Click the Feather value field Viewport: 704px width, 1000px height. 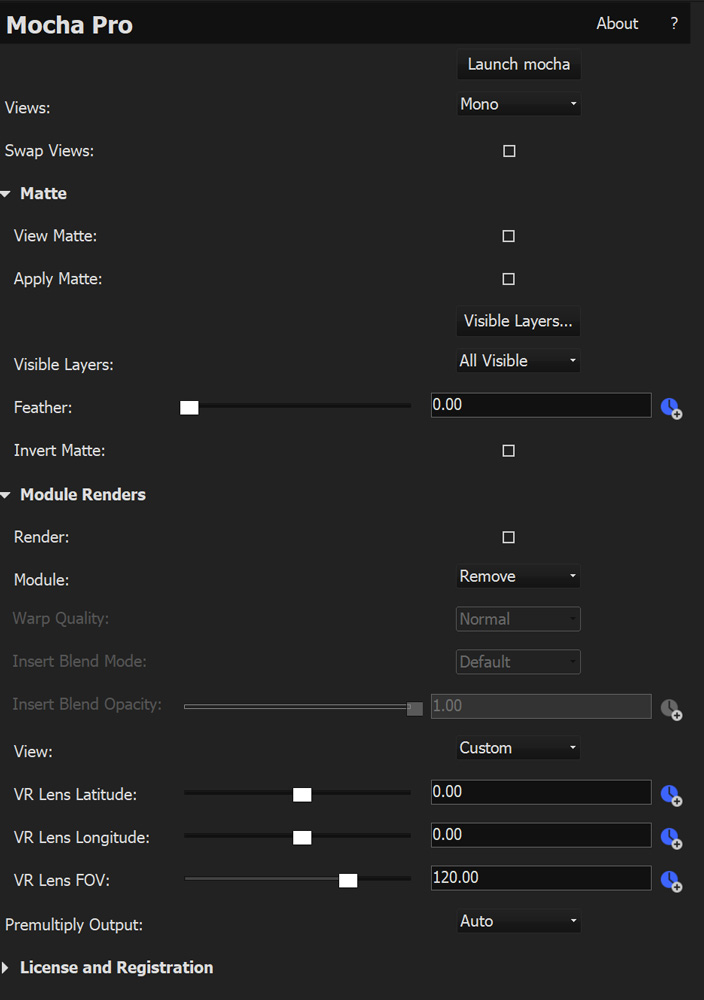pyautogui.click(x=541, y=405)
